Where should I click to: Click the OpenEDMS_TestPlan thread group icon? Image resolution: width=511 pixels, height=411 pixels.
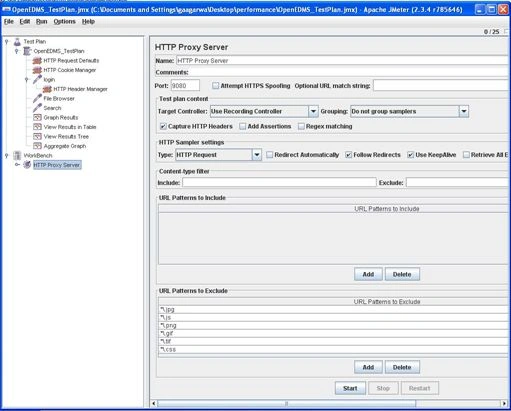(27, 51)
